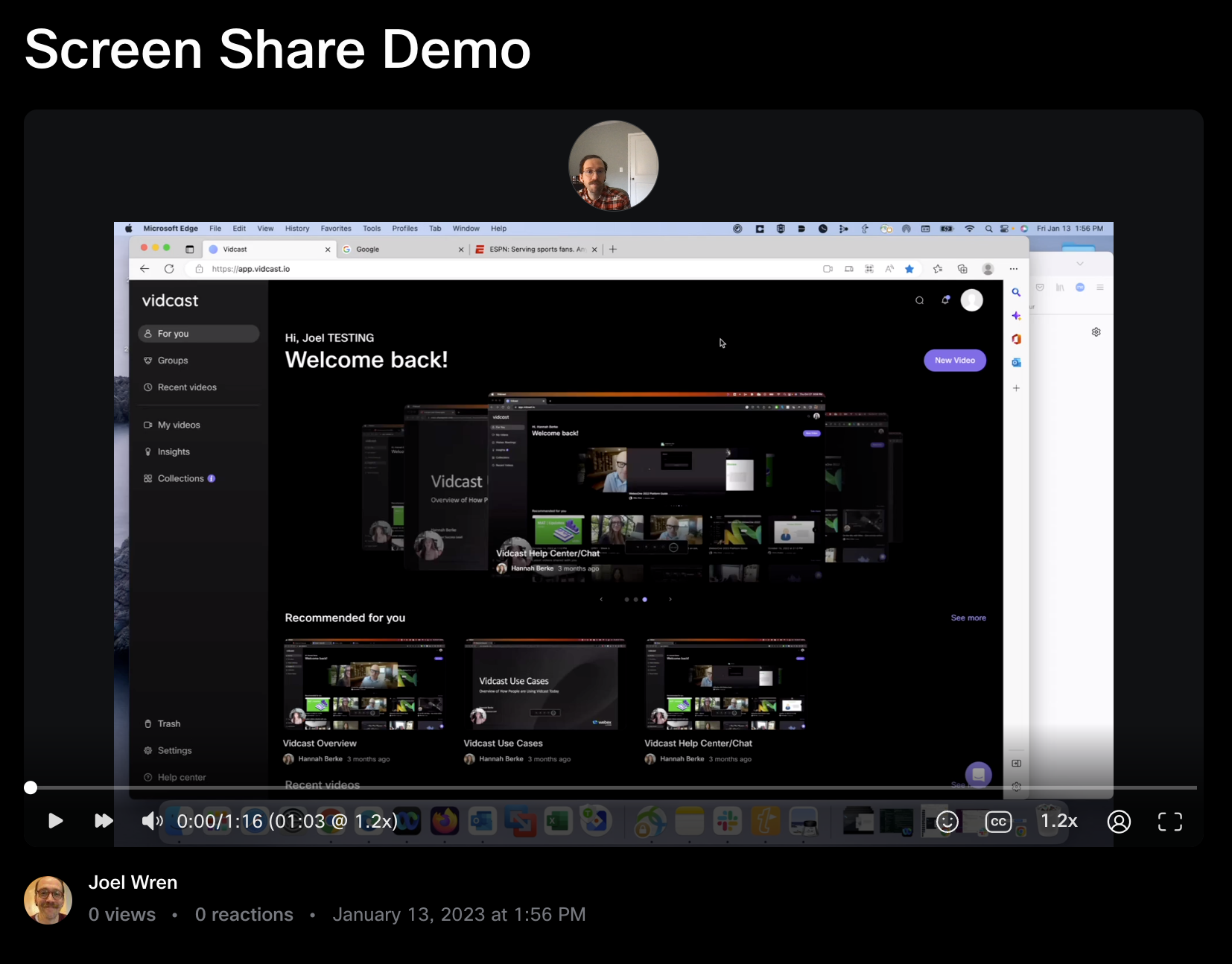Screen dimensions: 1232x964
Task: Open the Vidcast Use Cases thumbnail
Action: pos(545,685)
